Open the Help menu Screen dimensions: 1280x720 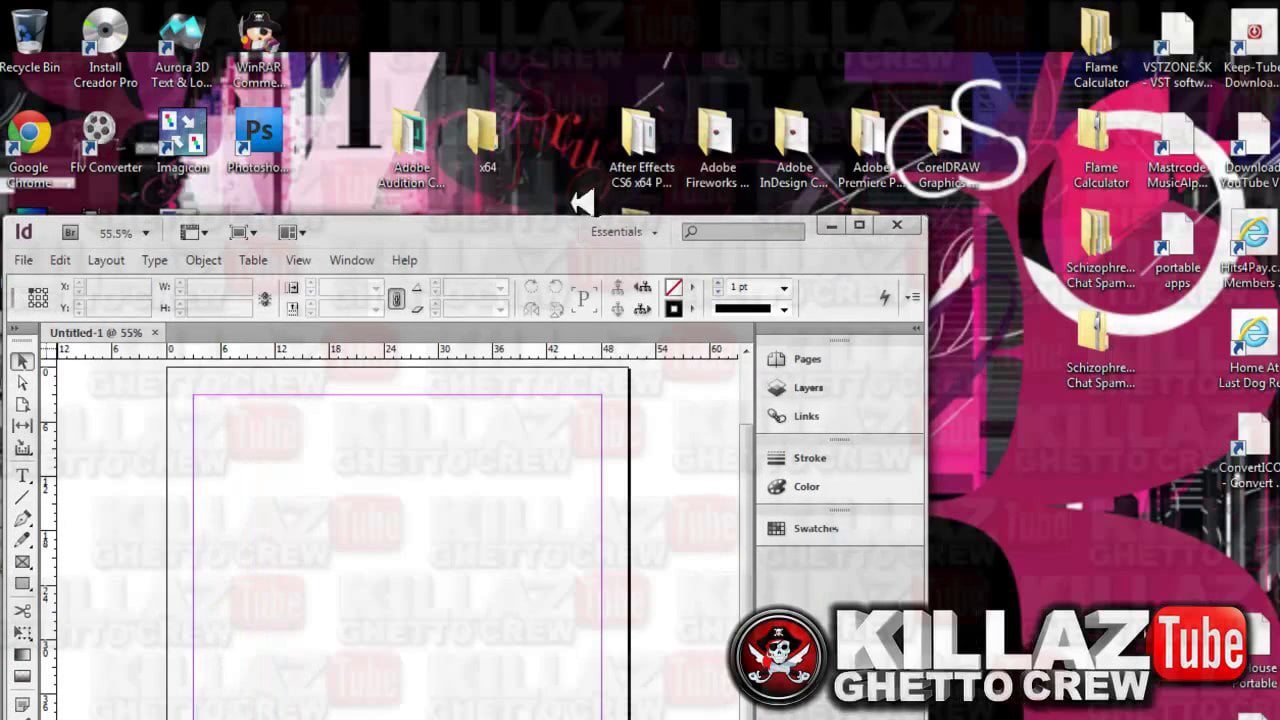404,260
